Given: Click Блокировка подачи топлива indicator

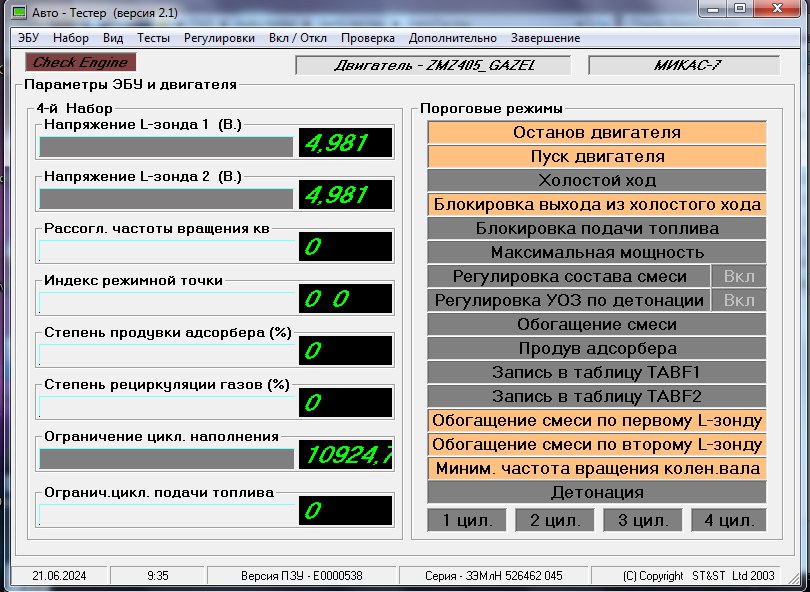Looking at the screenshot, I should (597, 229).
